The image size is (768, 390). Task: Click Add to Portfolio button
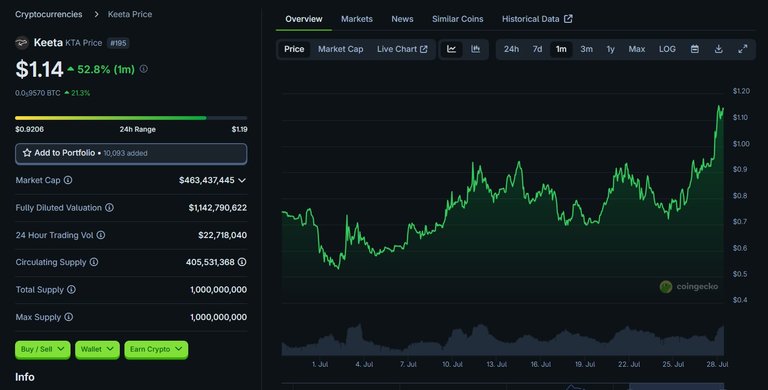[x=131, y=153]
